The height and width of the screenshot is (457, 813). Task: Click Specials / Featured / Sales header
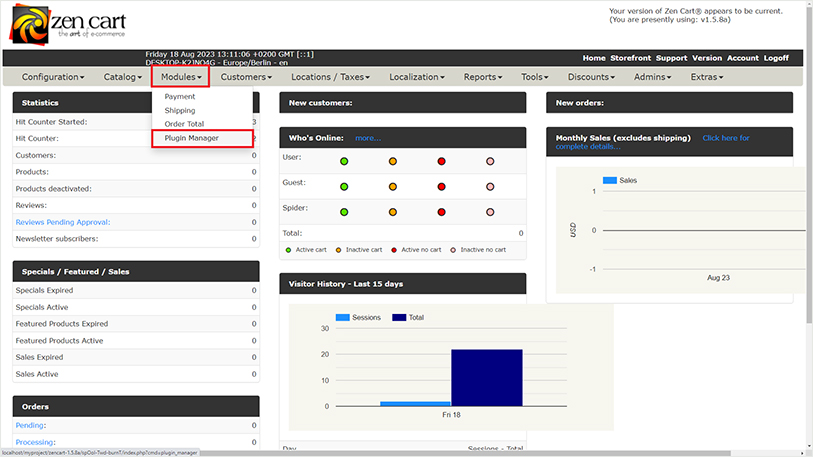tap(136, 271)
